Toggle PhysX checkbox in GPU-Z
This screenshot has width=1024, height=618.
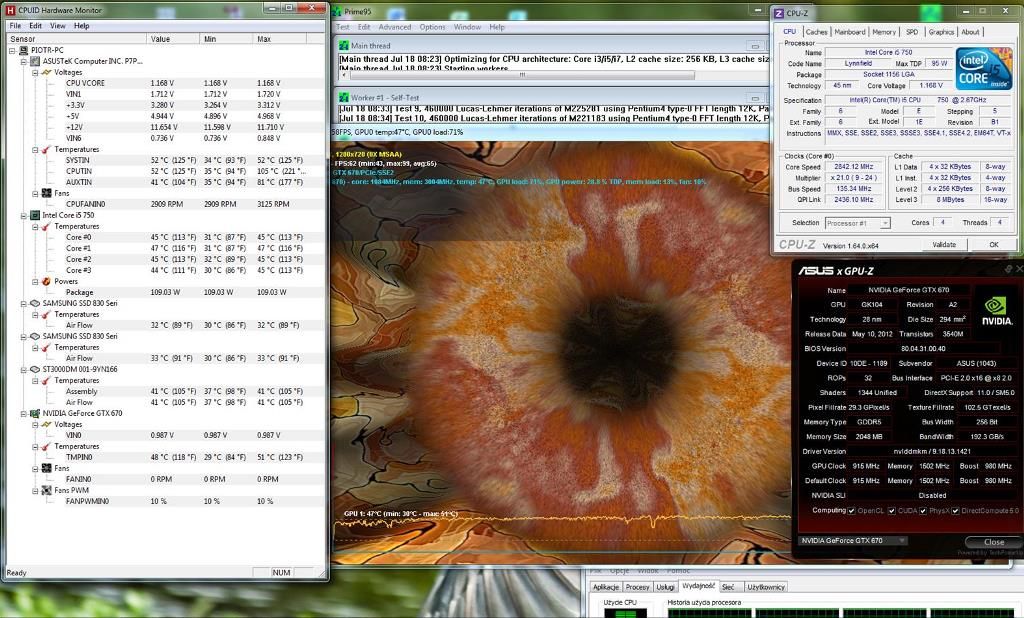click(x=923, y=511)
